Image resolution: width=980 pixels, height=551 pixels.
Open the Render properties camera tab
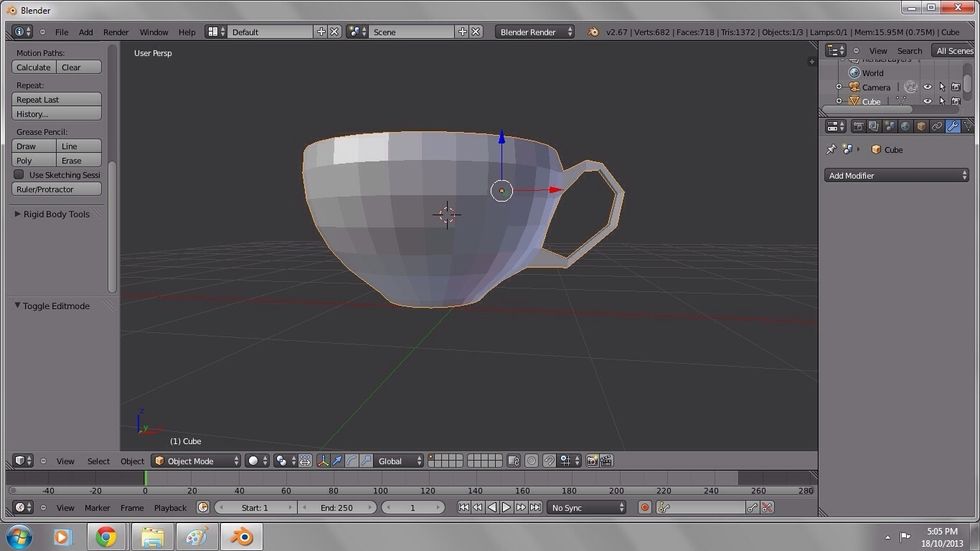point(857,126)
